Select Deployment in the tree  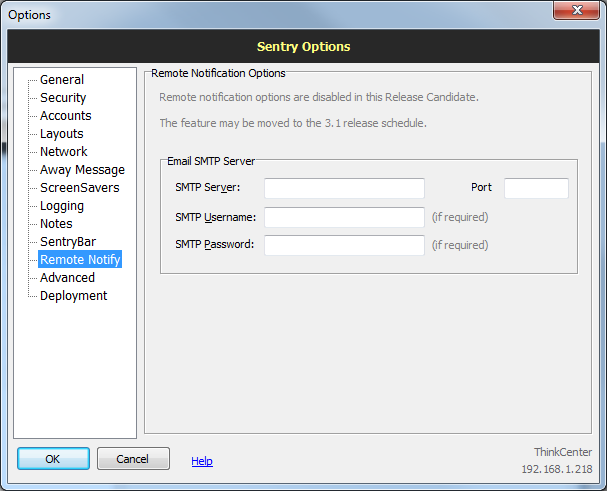pyautogui.click(x=74, y=296)
